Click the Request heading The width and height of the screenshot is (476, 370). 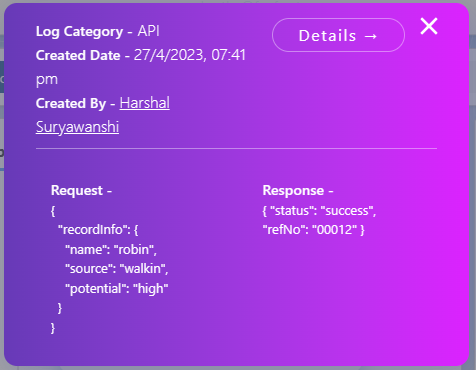coord(77,190)
